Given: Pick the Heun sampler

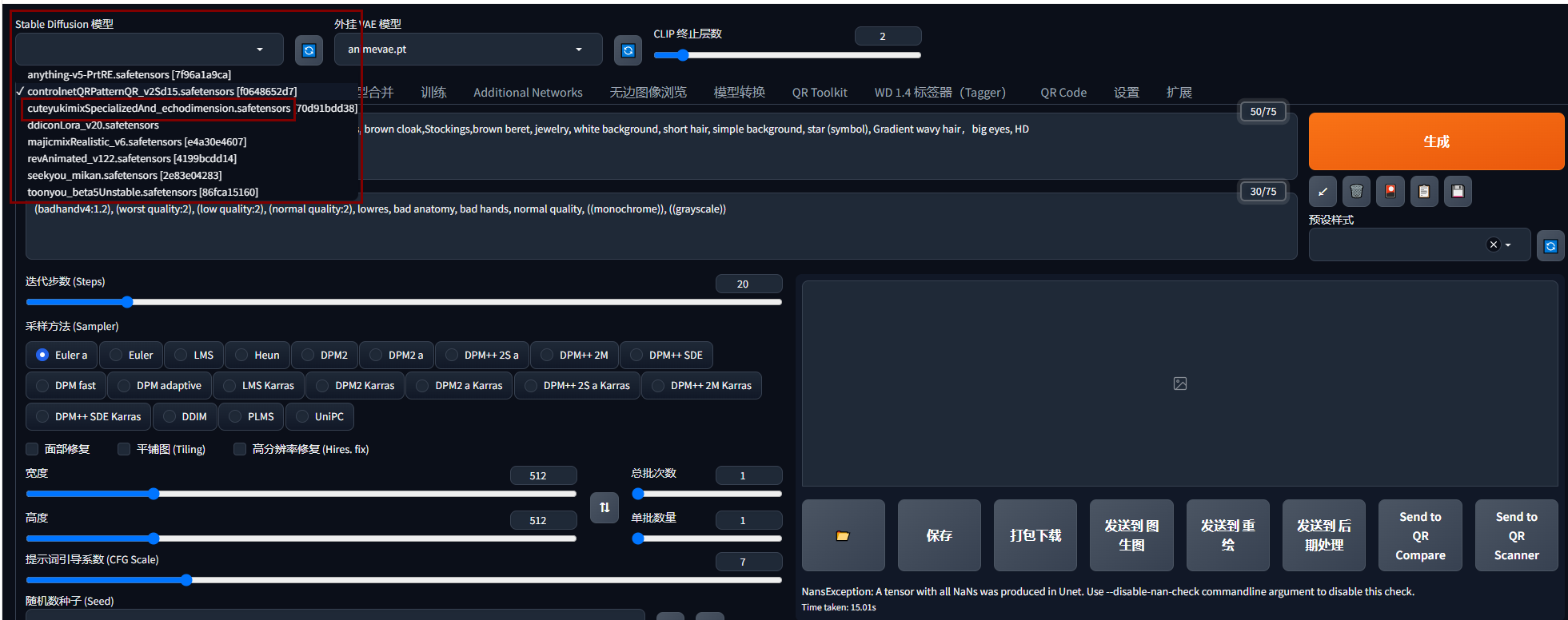Looking at the screenshot, I should coord(257,355).
